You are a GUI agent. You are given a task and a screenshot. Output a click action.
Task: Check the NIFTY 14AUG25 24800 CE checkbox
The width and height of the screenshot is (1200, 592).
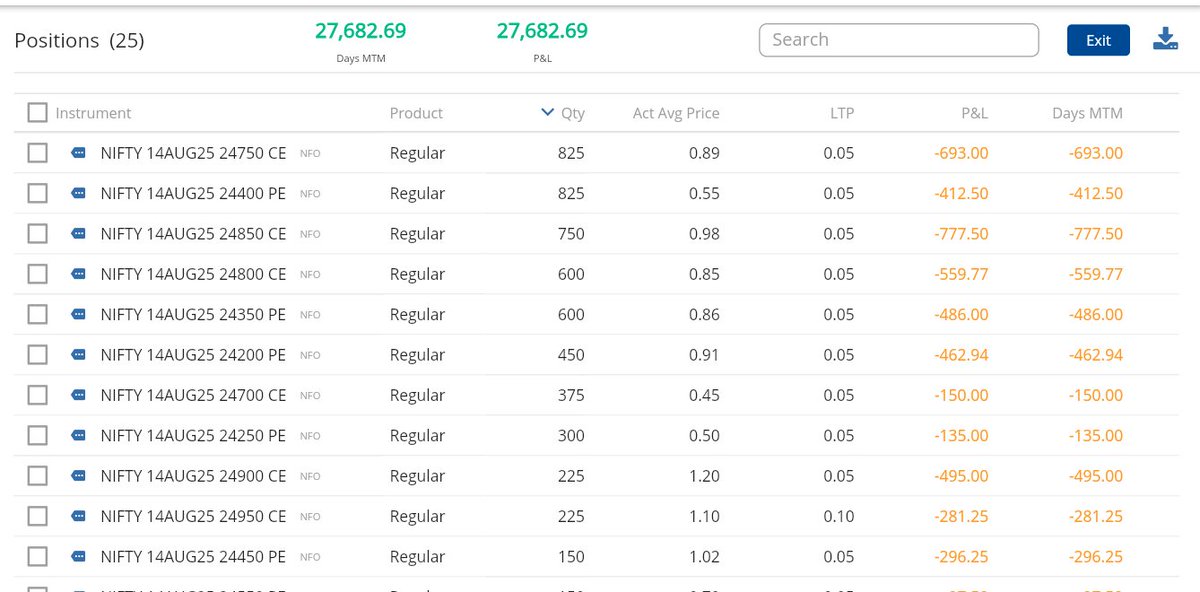[37, 274]
